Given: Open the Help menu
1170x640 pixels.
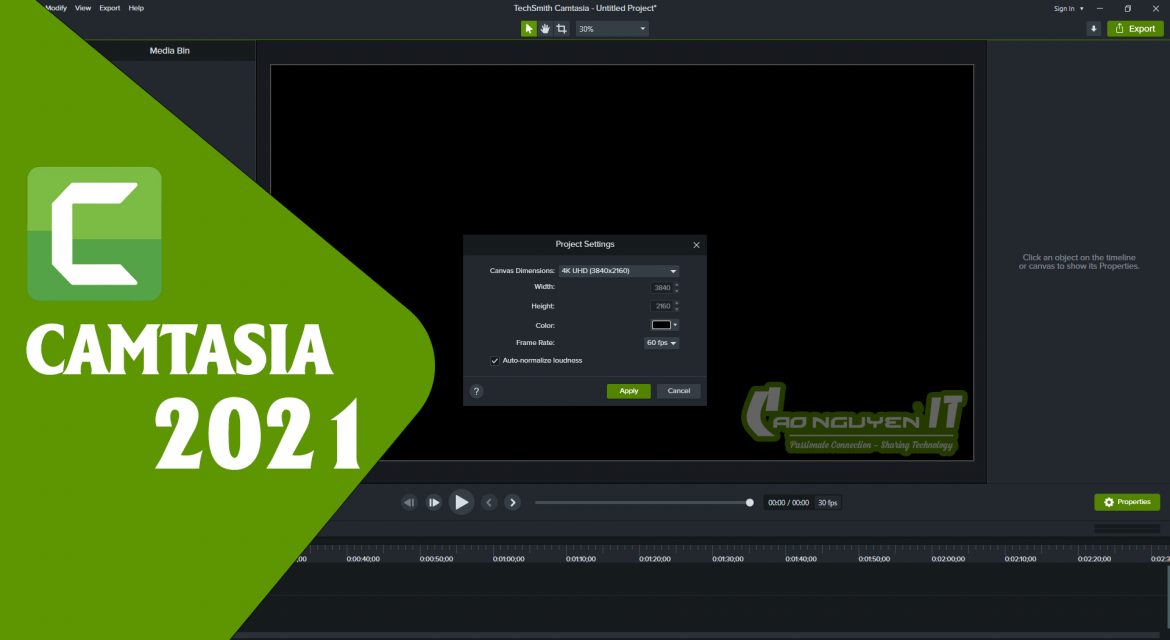Looking at the screenshot, I should pos(136,8).
